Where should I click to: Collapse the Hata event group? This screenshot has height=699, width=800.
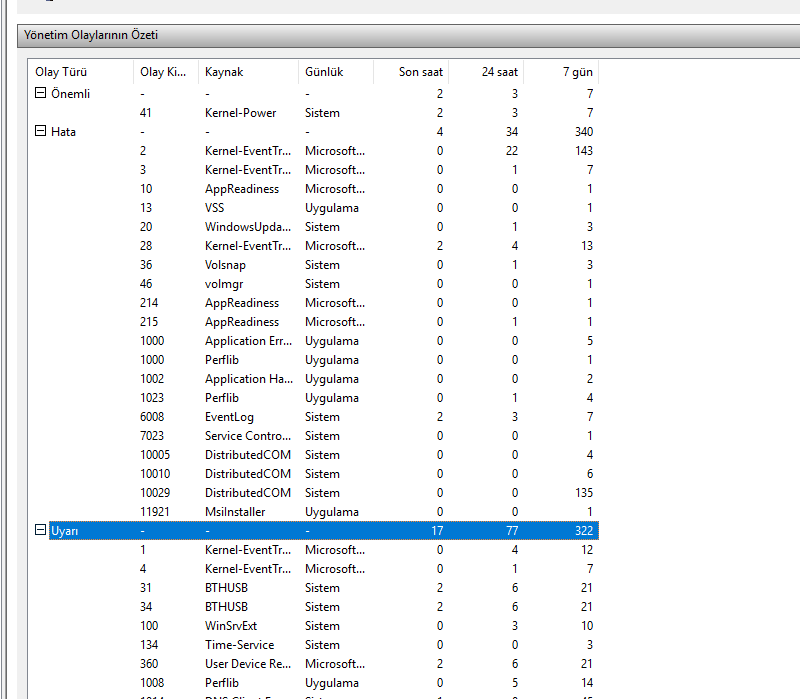point(40,131)
